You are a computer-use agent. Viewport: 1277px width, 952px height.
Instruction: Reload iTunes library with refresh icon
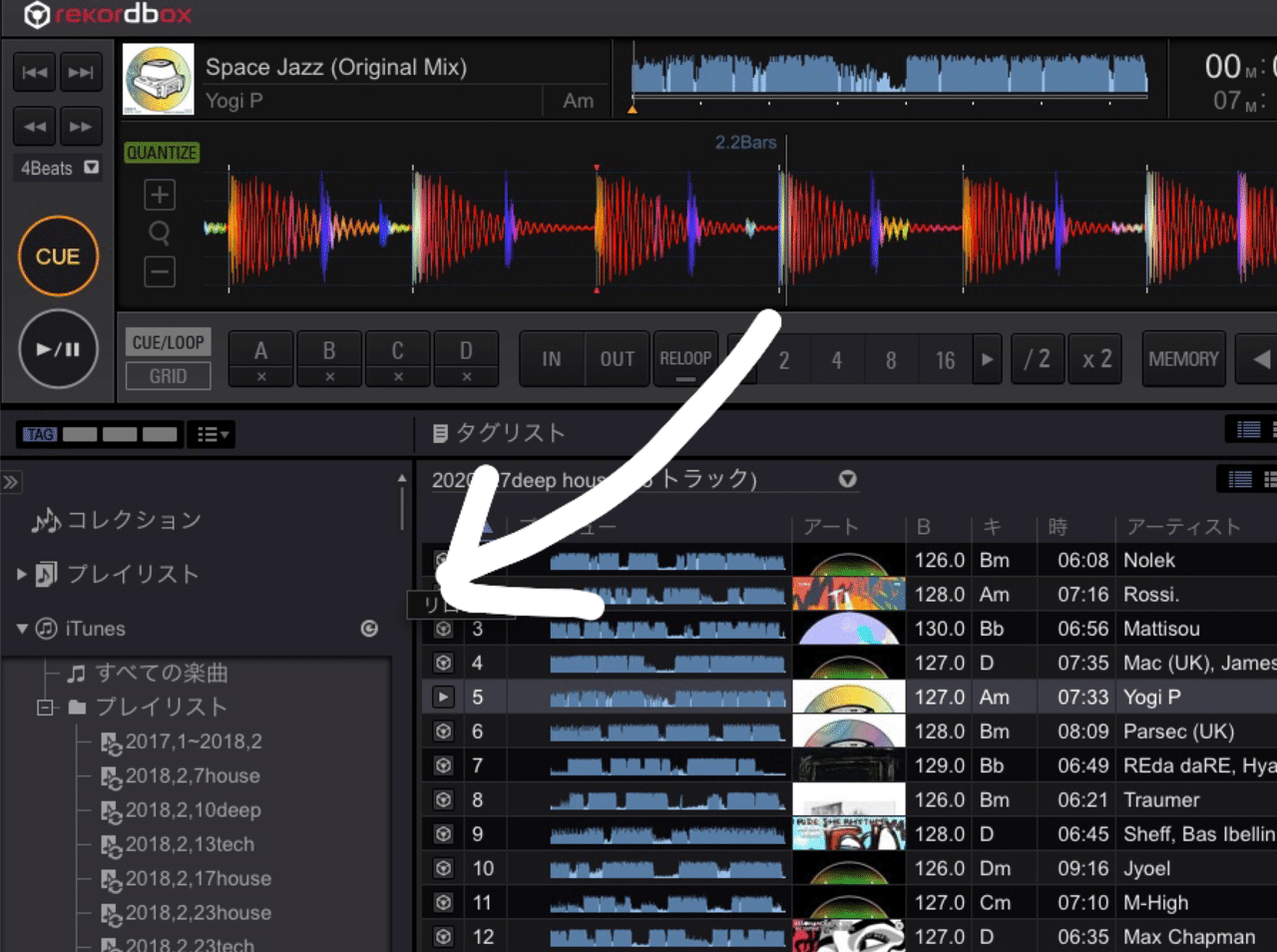[x=369, y=629]
